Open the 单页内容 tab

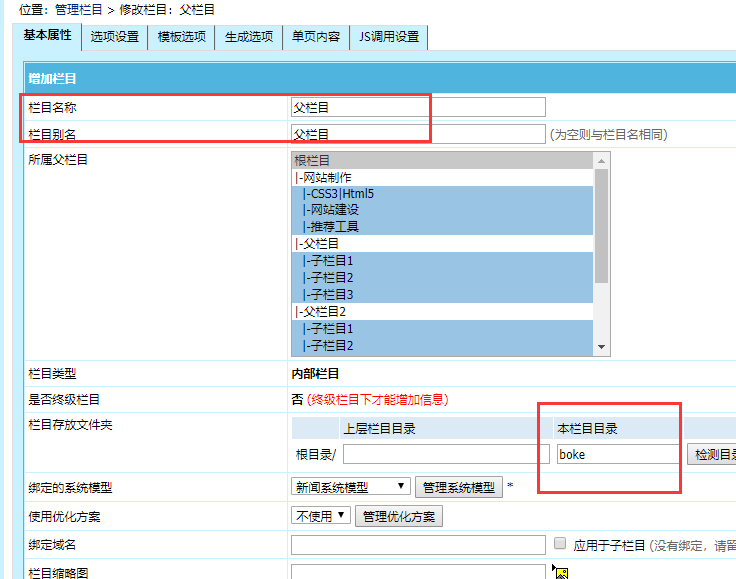315,37
